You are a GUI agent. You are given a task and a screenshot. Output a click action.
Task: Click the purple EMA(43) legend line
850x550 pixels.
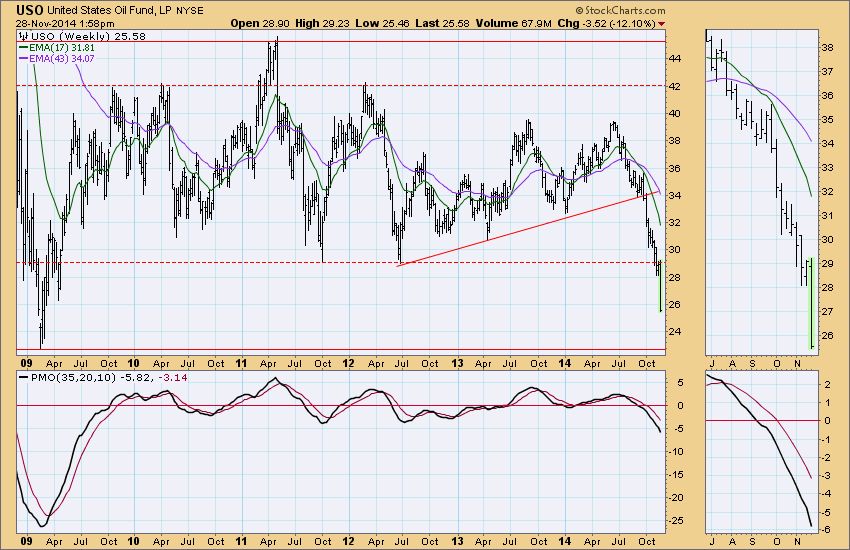tap(24, 56)
